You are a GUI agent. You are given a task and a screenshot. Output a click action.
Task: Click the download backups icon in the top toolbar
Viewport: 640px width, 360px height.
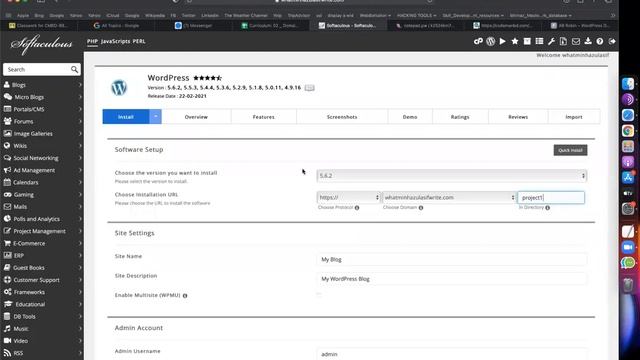(x=588, y=41)
